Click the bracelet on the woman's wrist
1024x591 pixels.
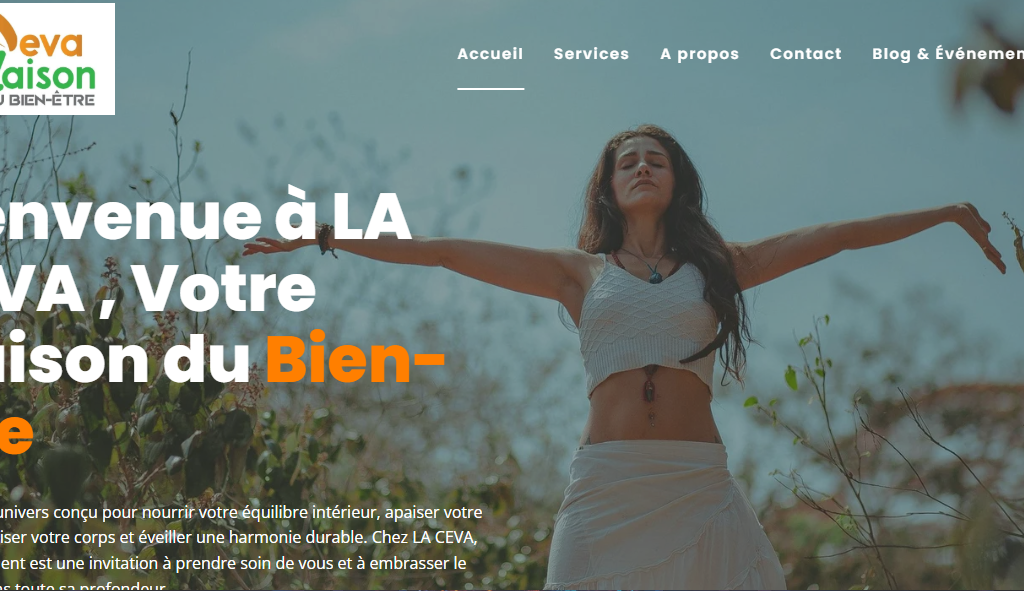pyautogui.click(x=325, y=239)
